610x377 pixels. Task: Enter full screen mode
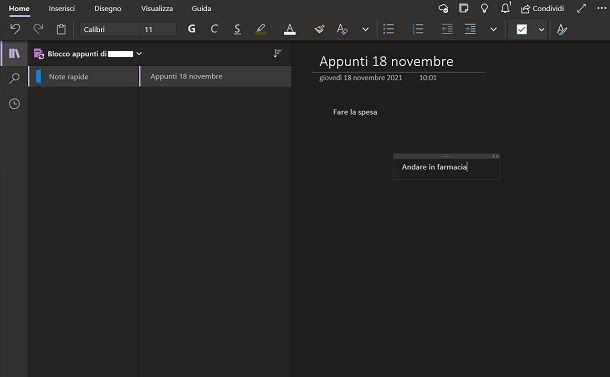[582, 8]
